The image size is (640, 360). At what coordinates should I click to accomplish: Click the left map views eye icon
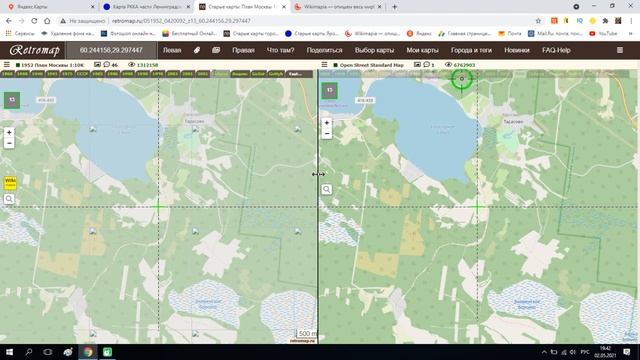131,64
